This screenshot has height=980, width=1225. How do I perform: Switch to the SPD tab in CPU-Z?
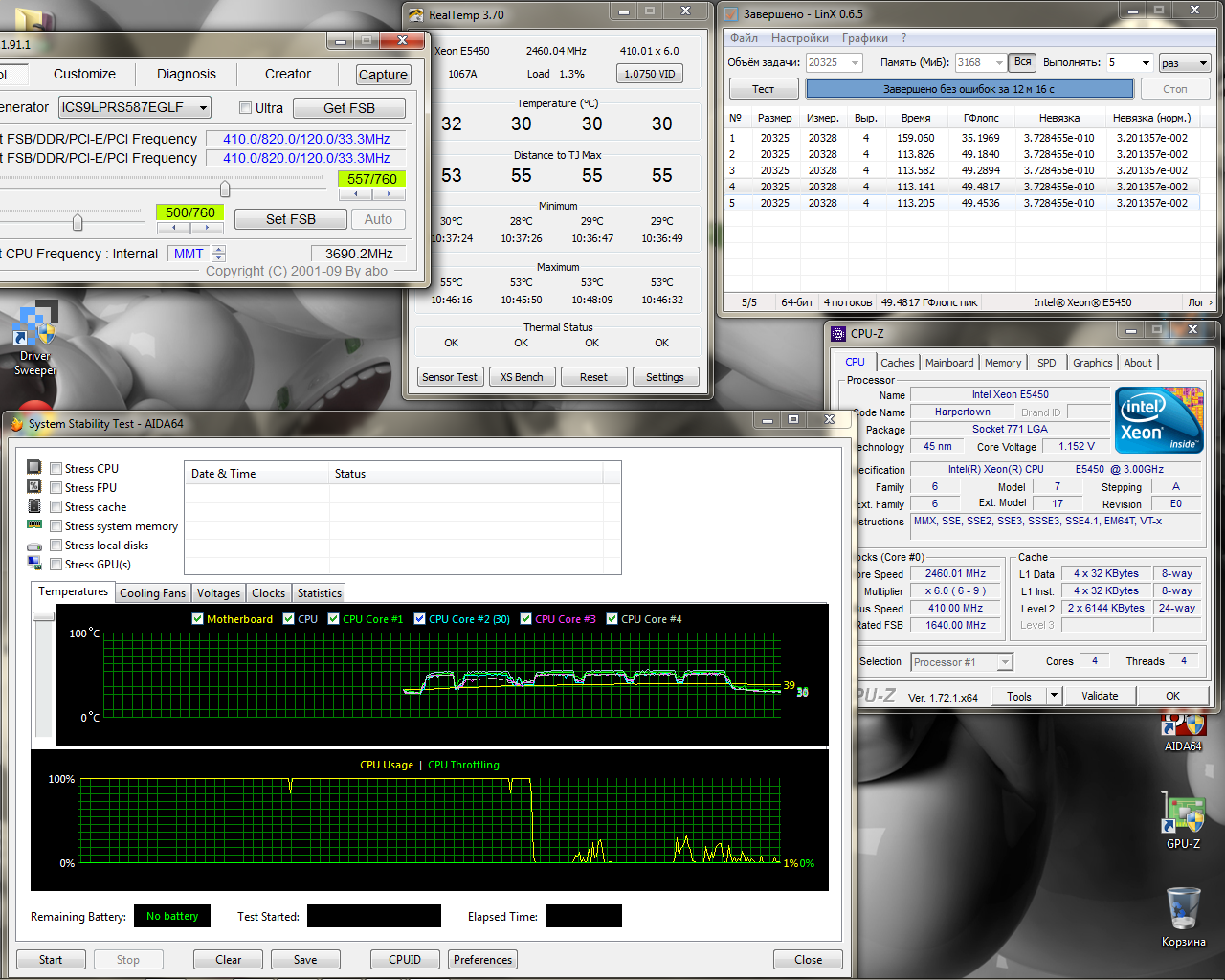(x=1047, y=363)
